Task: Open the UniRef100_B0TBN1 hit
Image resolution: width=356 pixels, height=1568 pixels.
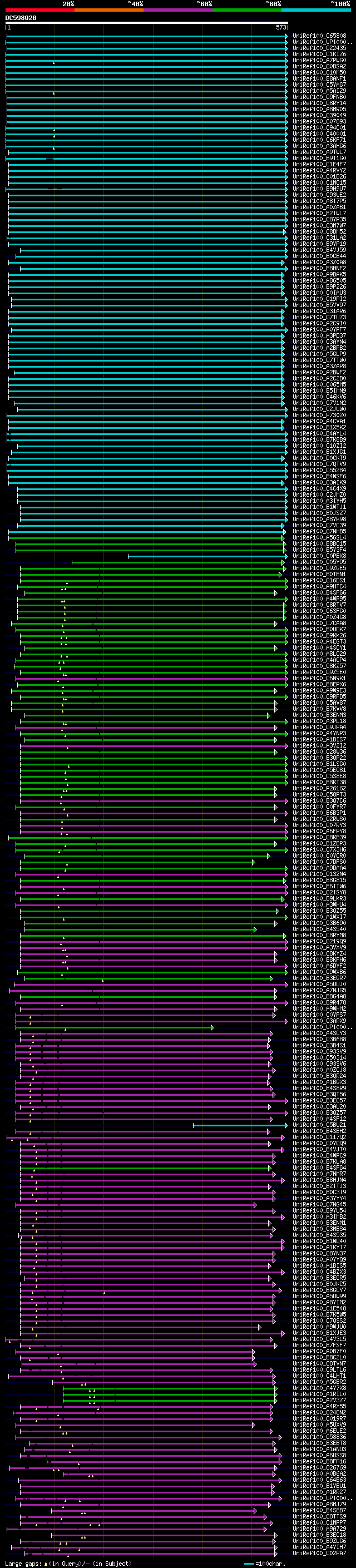Action: 319,574
